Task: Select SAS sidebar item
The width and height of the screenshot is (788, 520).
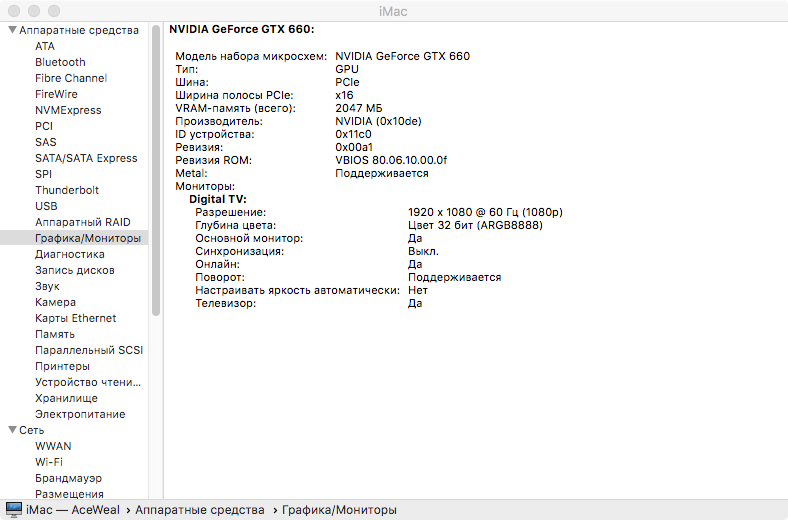Action: tap(46, 142)
